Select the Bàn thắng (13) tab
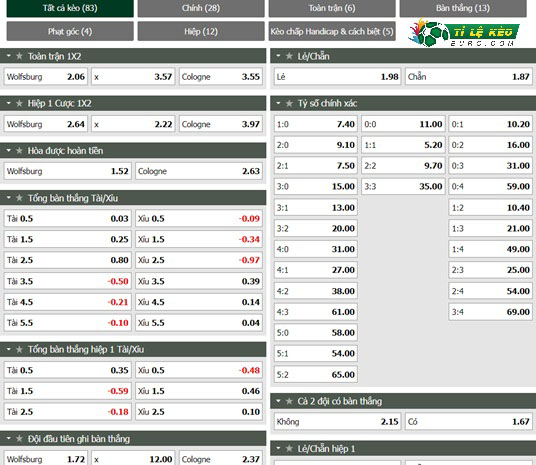536x465 pixels. 463,8
